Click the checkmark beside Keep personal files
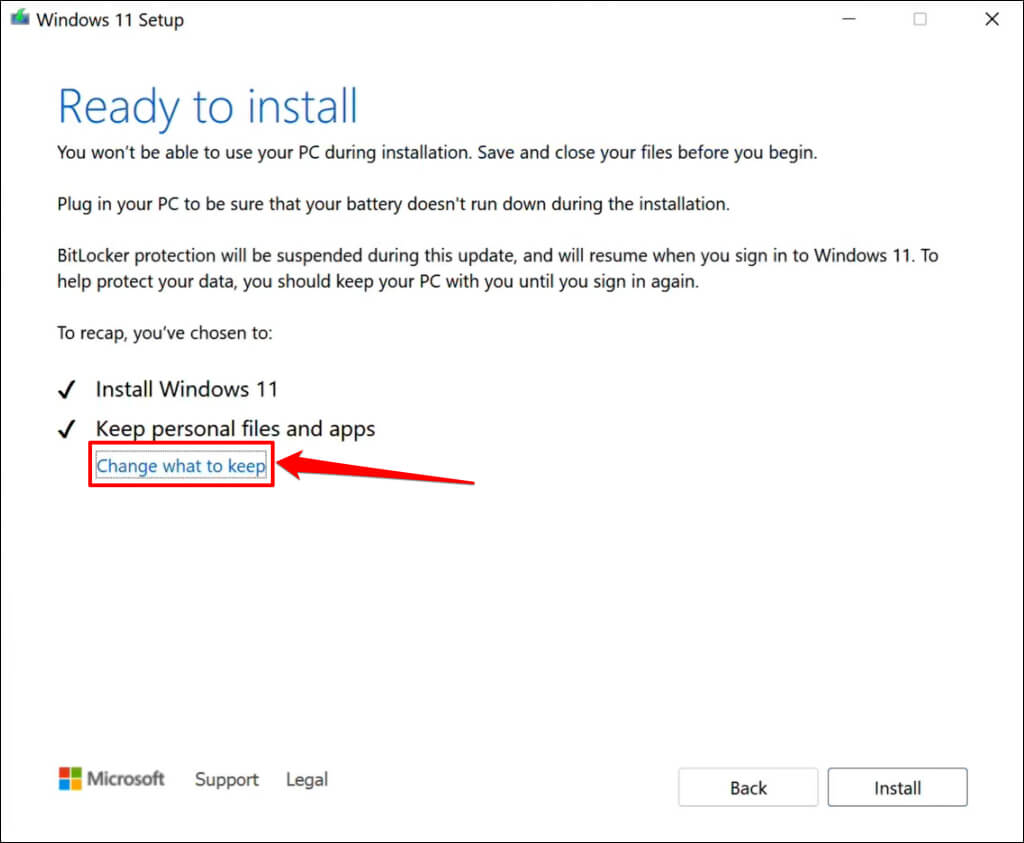Image resolution: width=1024 pixels, height=843 pixels. [x=68, y=430]
